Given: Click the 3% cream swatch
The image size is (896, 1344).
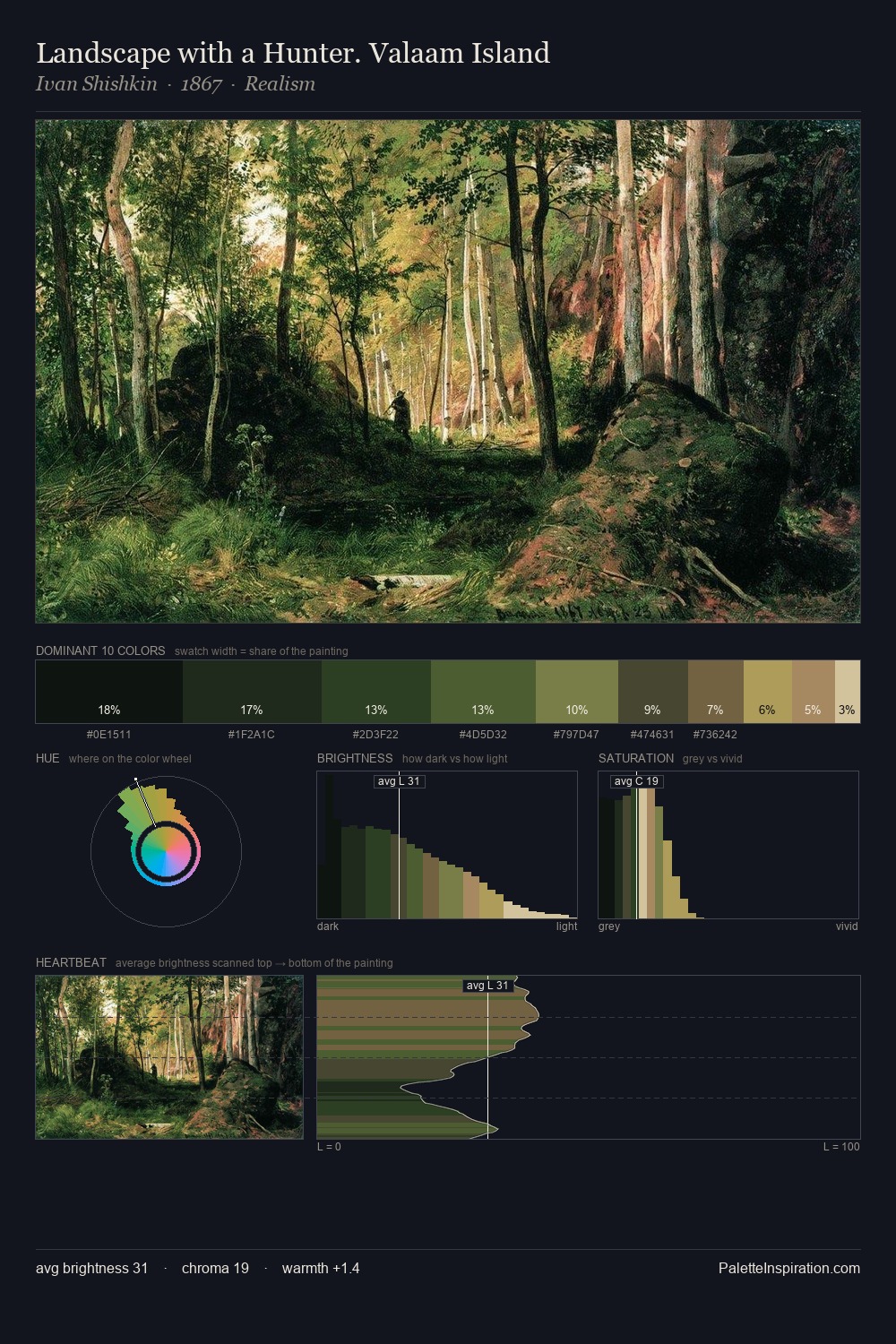Looking at the screenshot, I should tap(848, 692).
